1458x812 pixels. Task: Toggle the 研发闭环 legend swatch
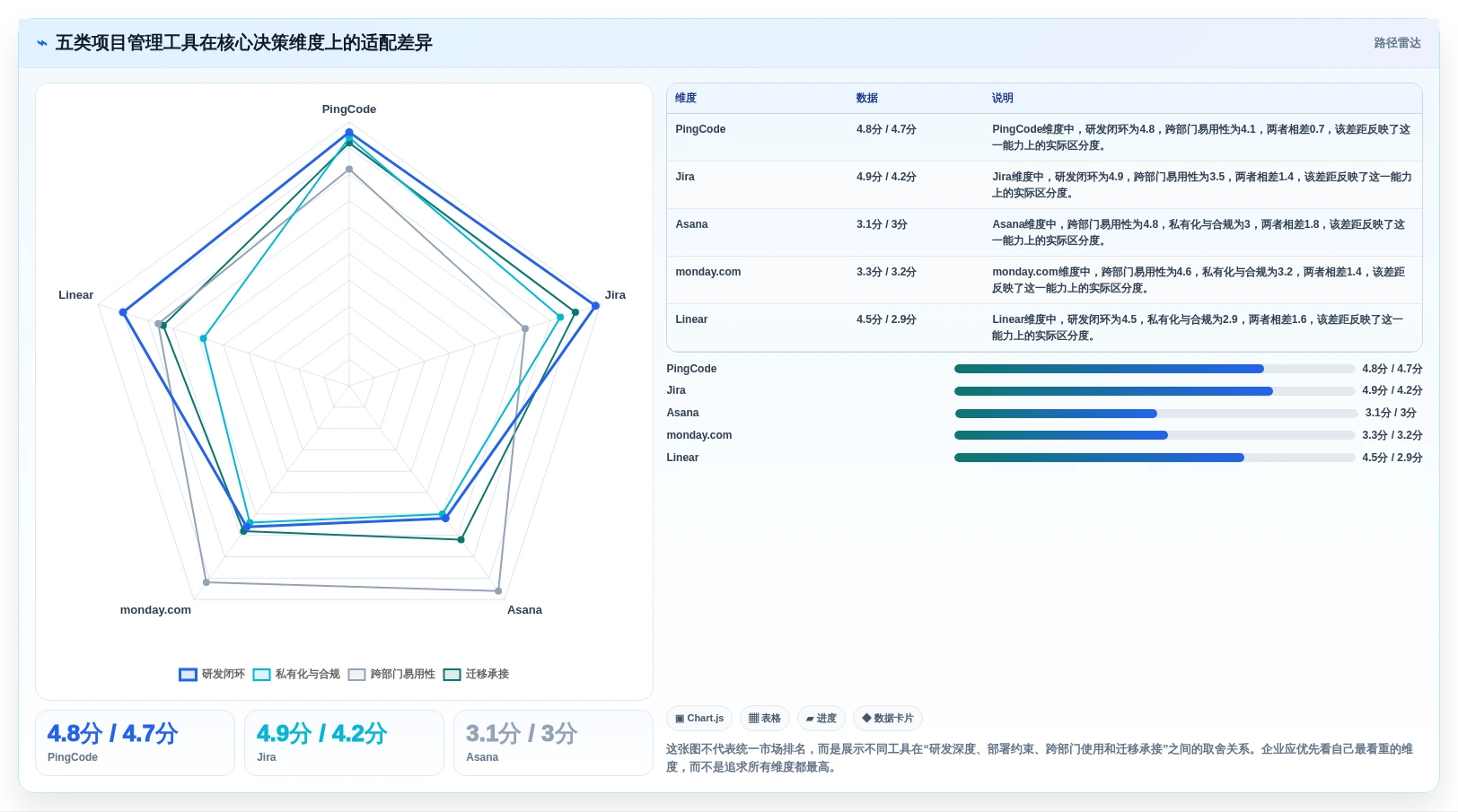(188, 675)
